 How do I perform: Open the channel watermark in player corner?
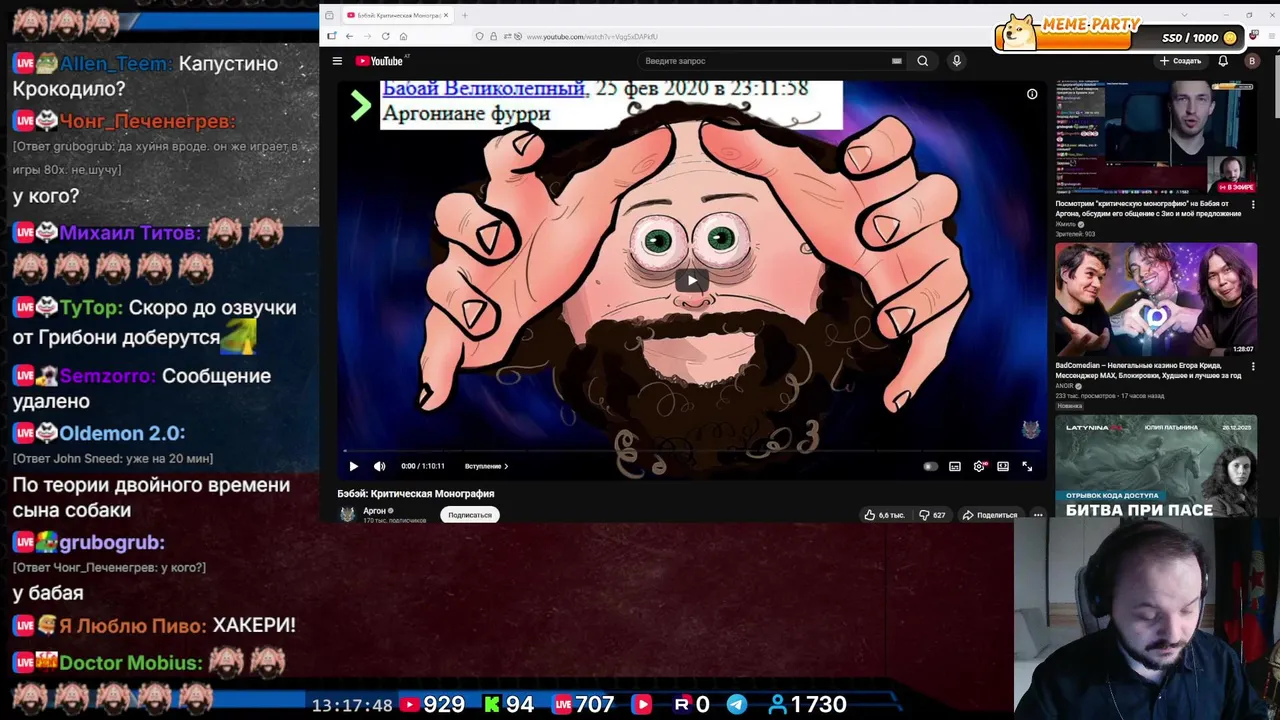pyautogui.click(x=1030, y=430)
